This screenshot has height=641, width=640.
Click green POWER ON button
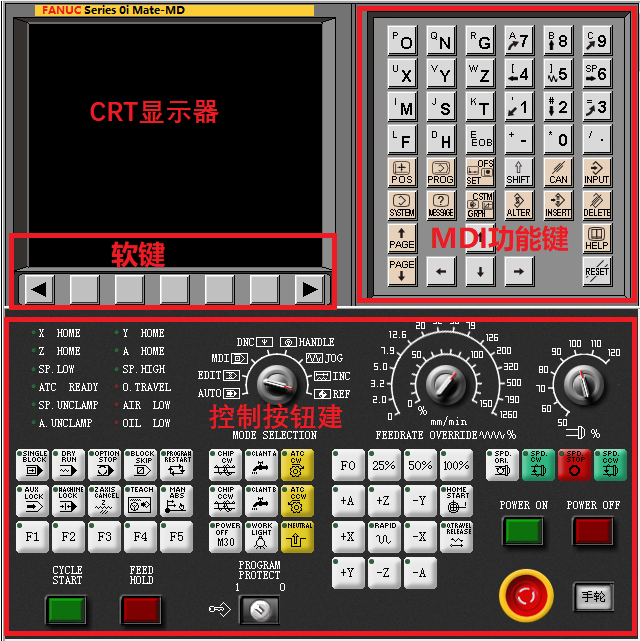tap(524, 531)
